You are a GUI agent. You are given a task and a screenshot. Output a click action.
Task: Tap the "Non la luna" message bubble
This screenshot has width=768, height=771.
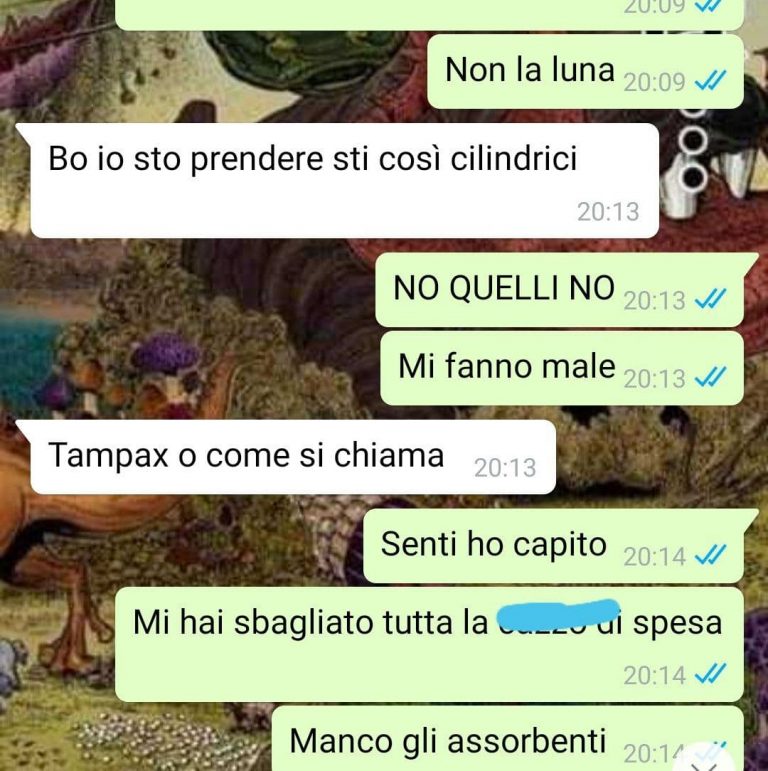tap(585, 72)
